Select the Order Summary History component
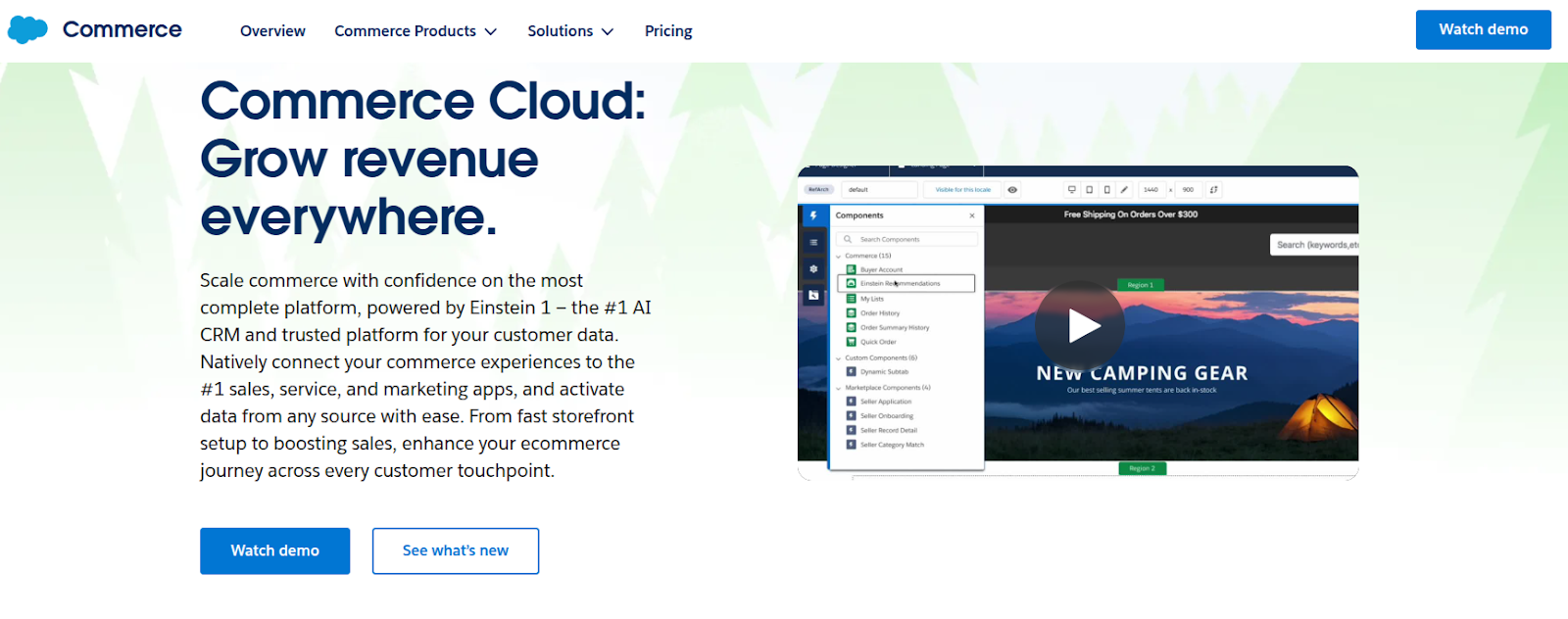 click(x=888, y=327)
